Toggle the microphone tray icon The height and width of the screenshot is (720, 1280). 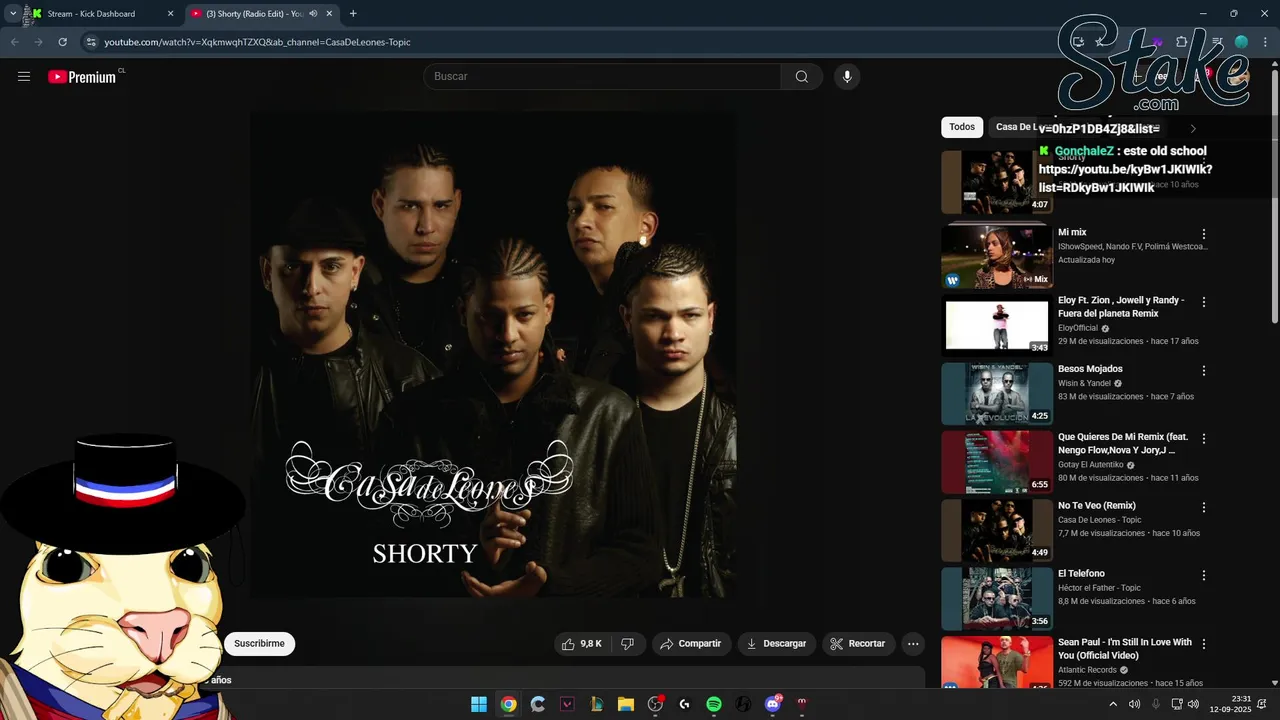1155,704
